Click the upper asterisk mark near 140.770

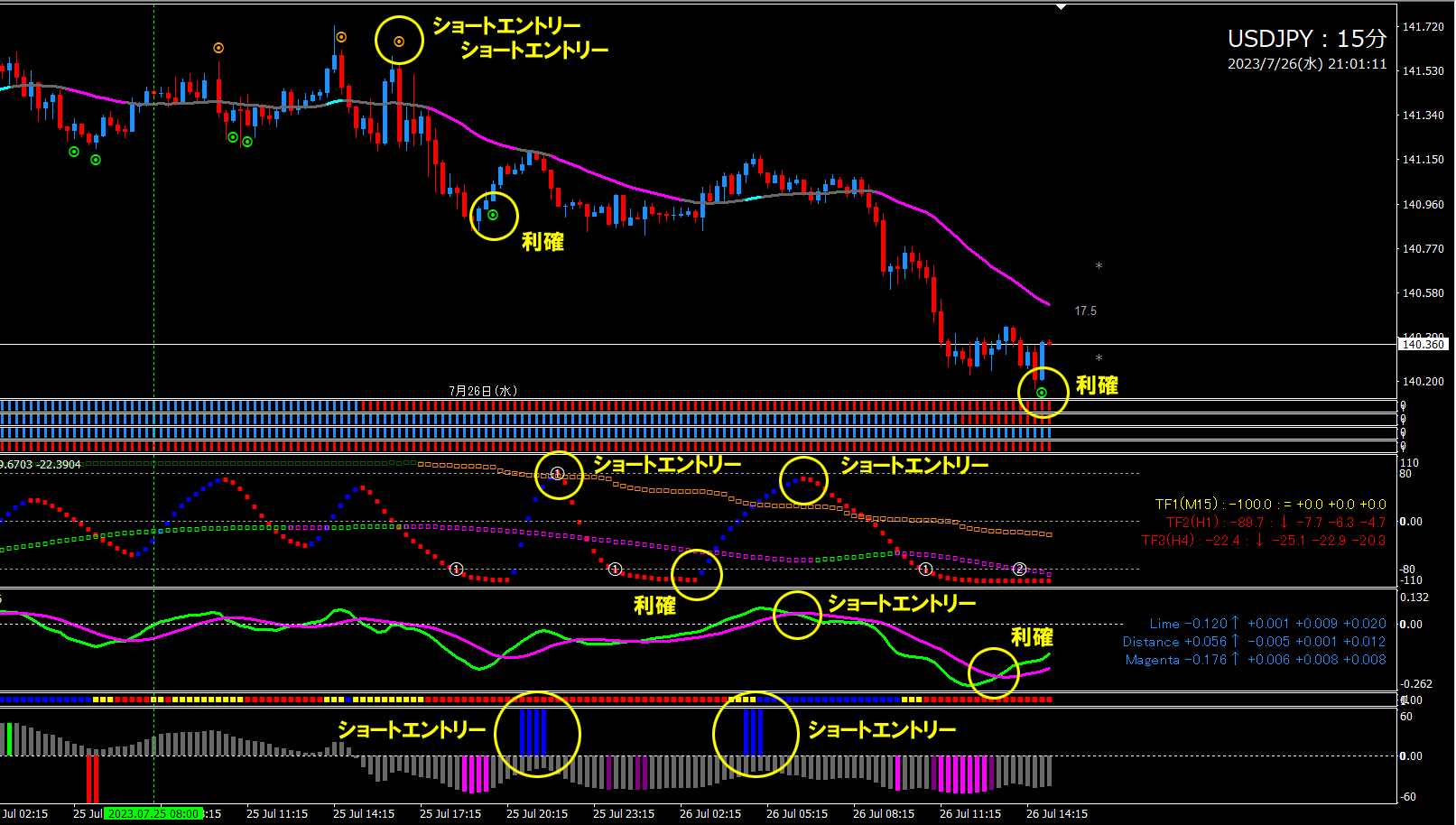click(x=1099, y=267)
